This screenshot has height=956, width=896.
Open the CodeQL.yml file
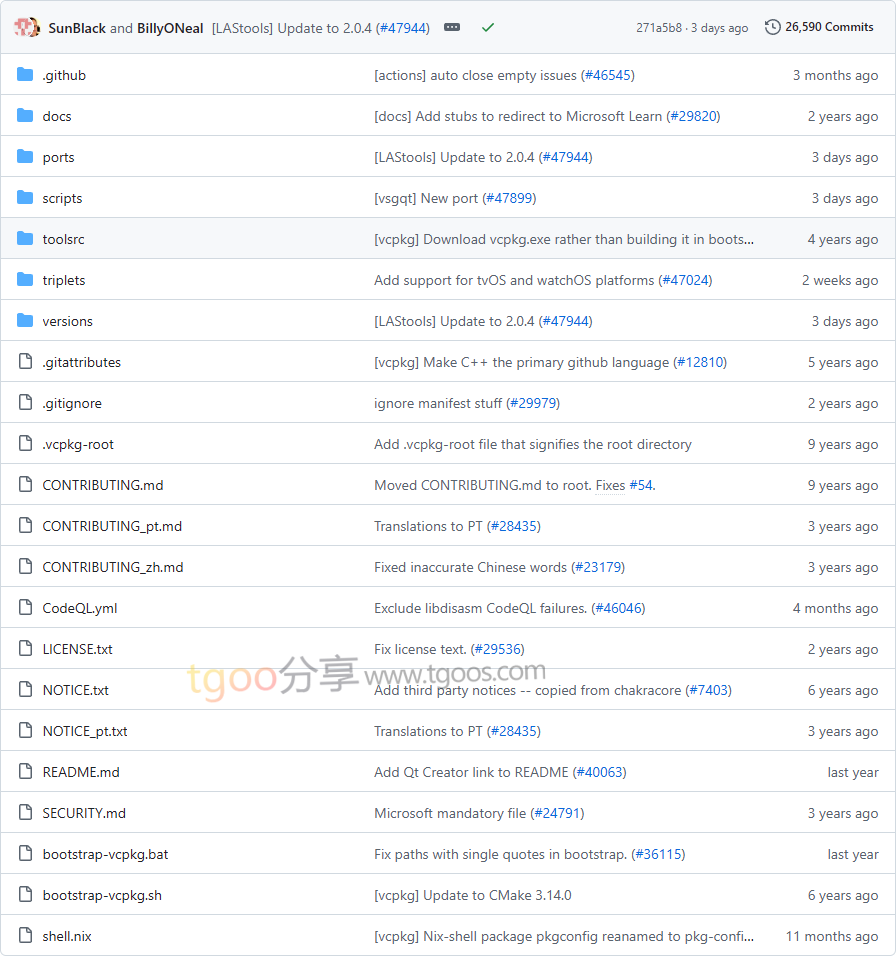click(x=80, y=608)
